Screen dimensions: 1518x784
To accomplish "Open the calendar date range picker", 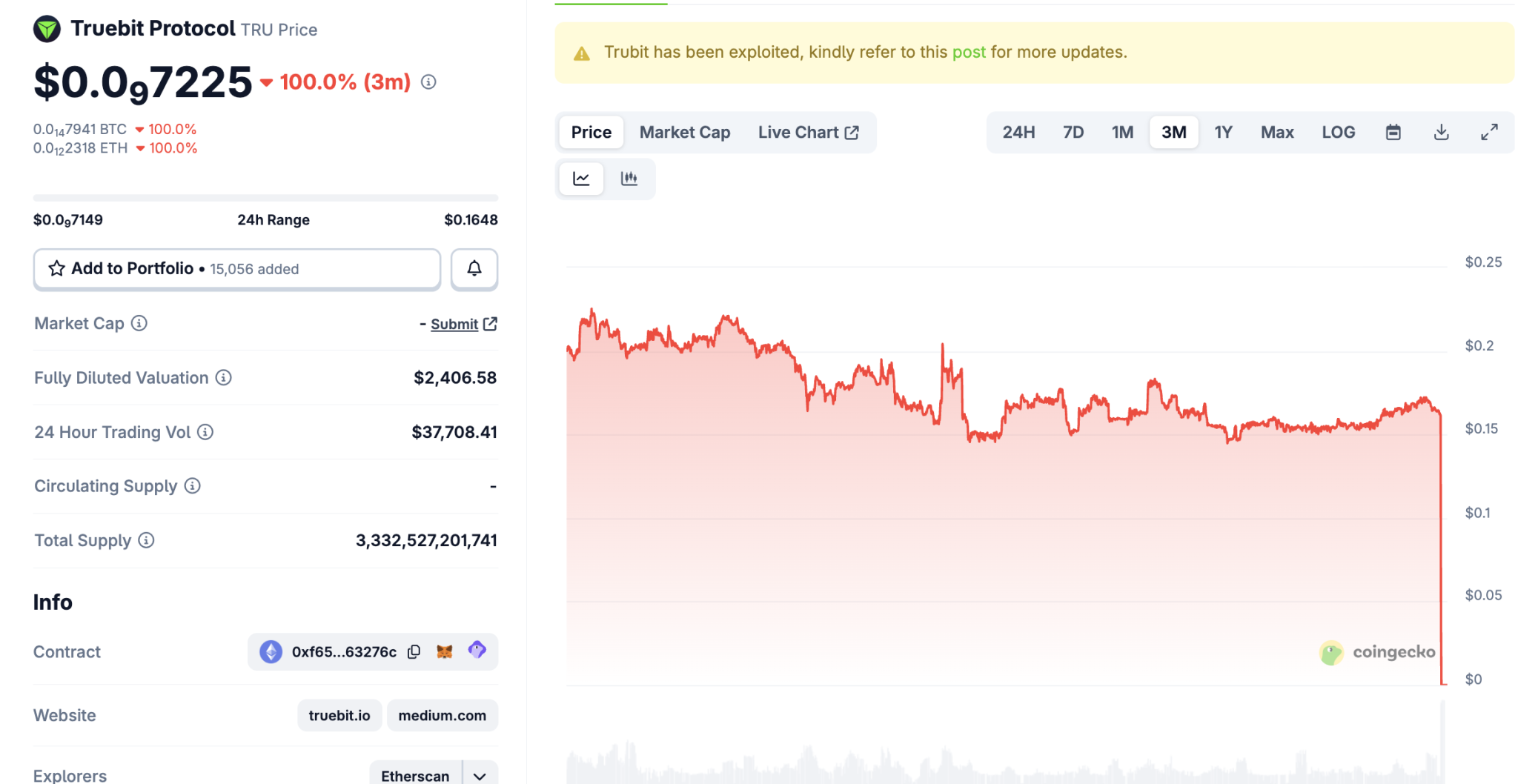I will [1393, 132].
